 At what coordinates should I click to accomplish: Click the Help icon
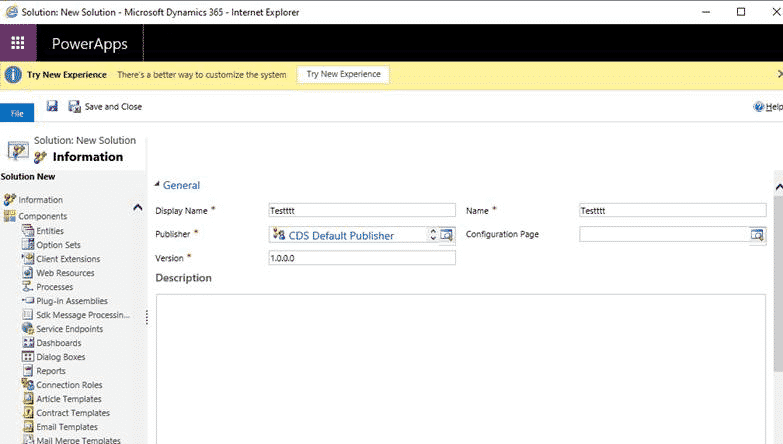tap(760, 107)
